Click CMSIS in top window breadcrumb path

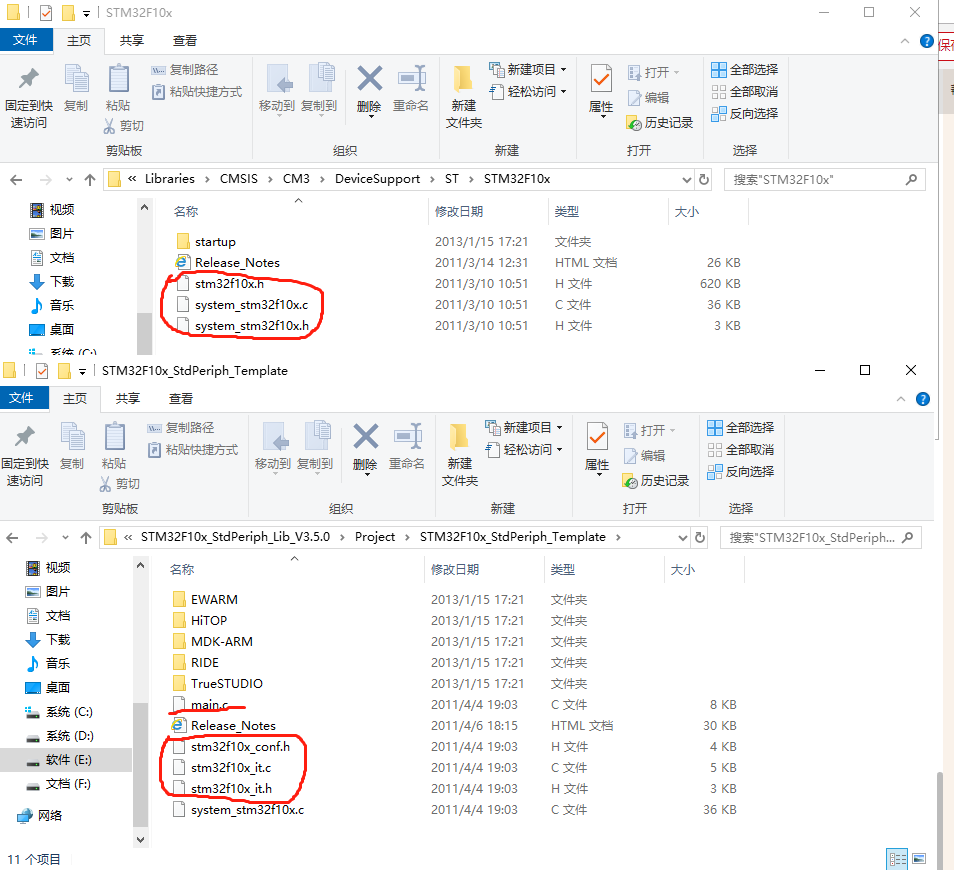(238, 179)
